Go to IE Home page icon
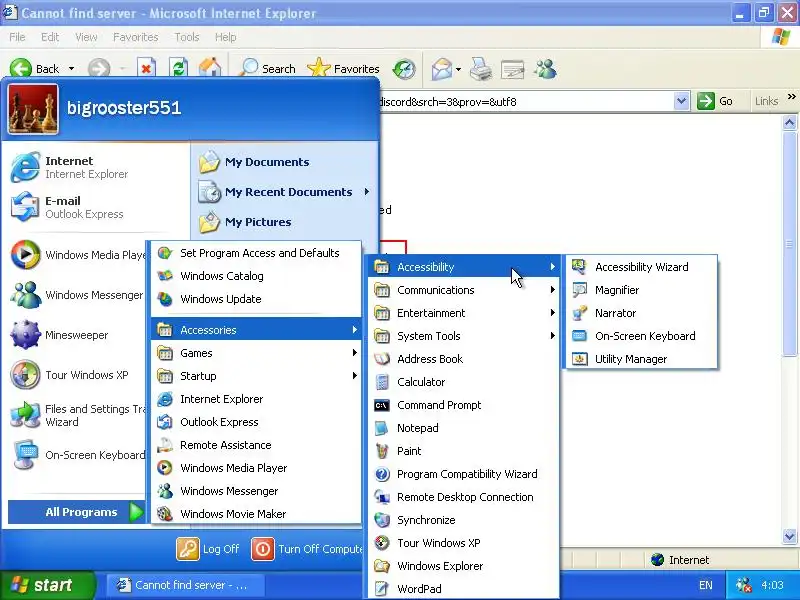The image size is (800, 600). coord(210,68)
